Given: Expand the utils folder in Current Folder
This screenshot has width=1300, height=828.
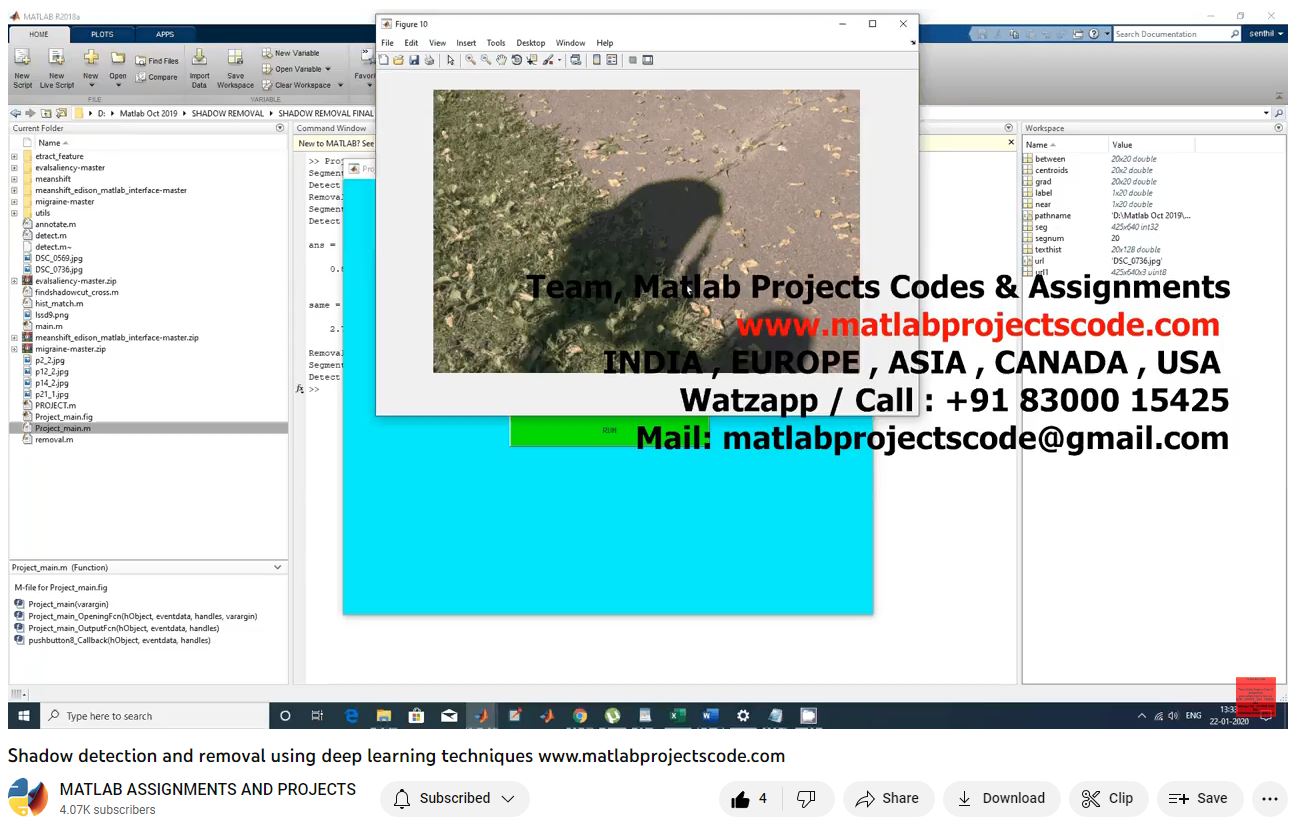Looking at the screenshot, I should point(14,213).
